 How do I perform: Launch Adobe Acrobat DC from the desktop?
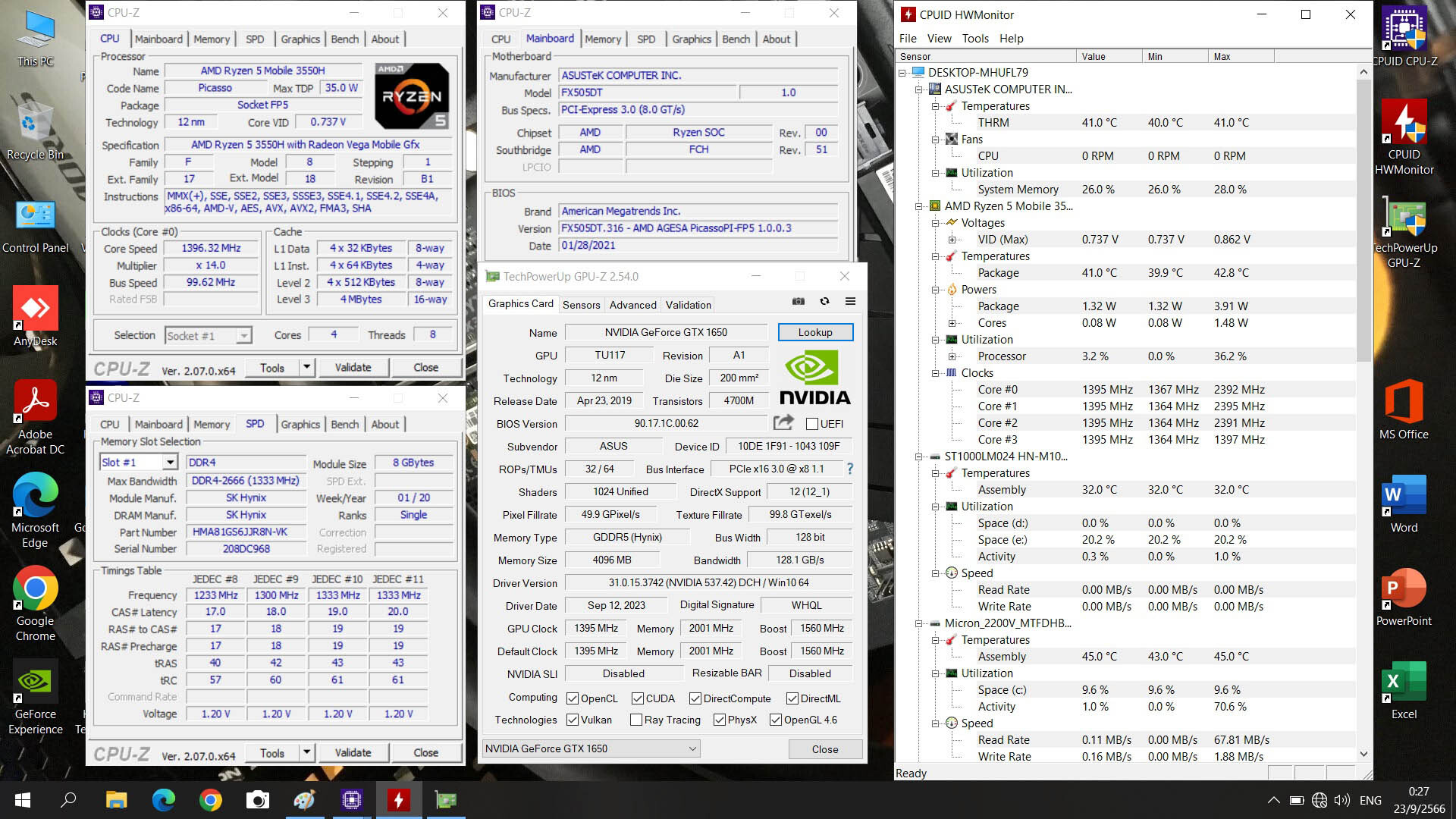[x=36, y=417]
